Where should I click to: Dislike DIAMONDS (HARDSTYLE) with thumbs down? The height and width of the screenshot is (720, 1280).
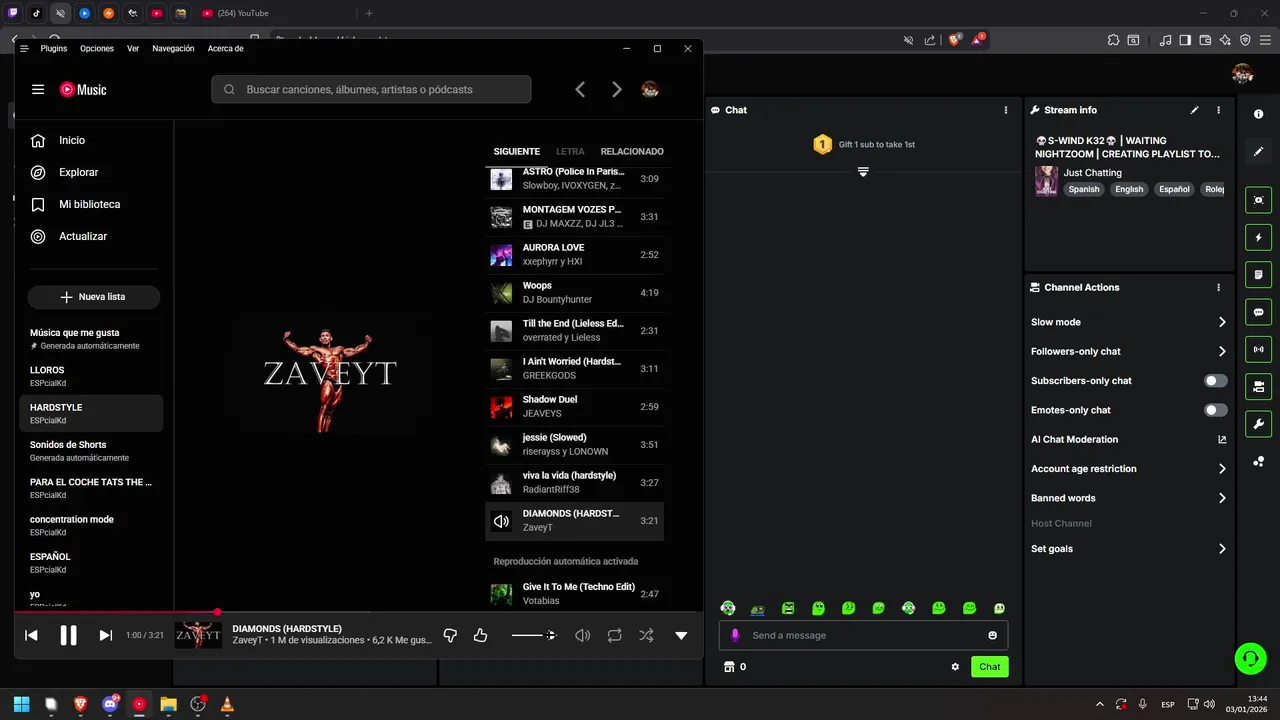[450, 635]
